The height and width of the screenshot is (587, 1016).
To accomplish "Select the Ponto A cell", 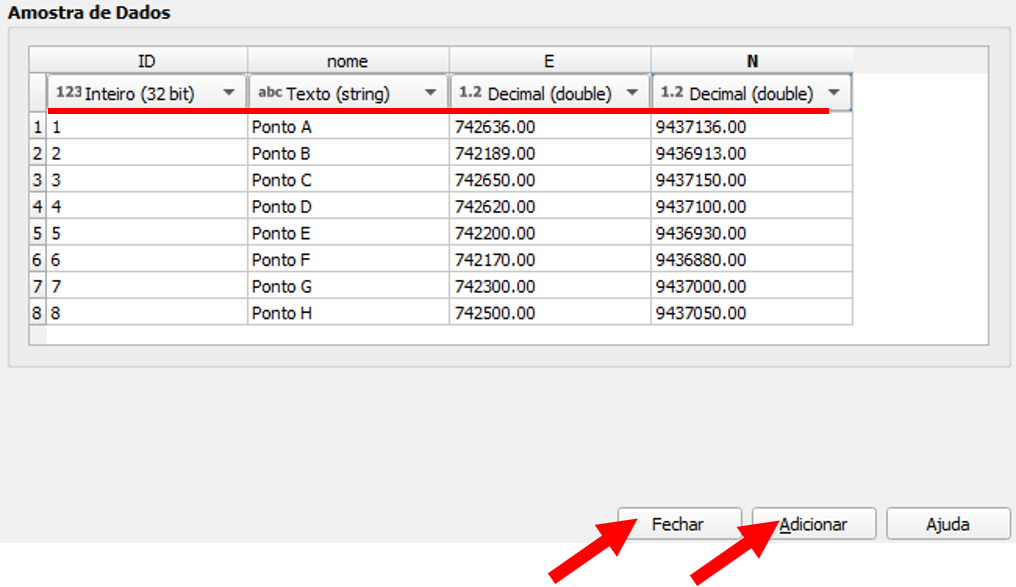I will 348,127.
